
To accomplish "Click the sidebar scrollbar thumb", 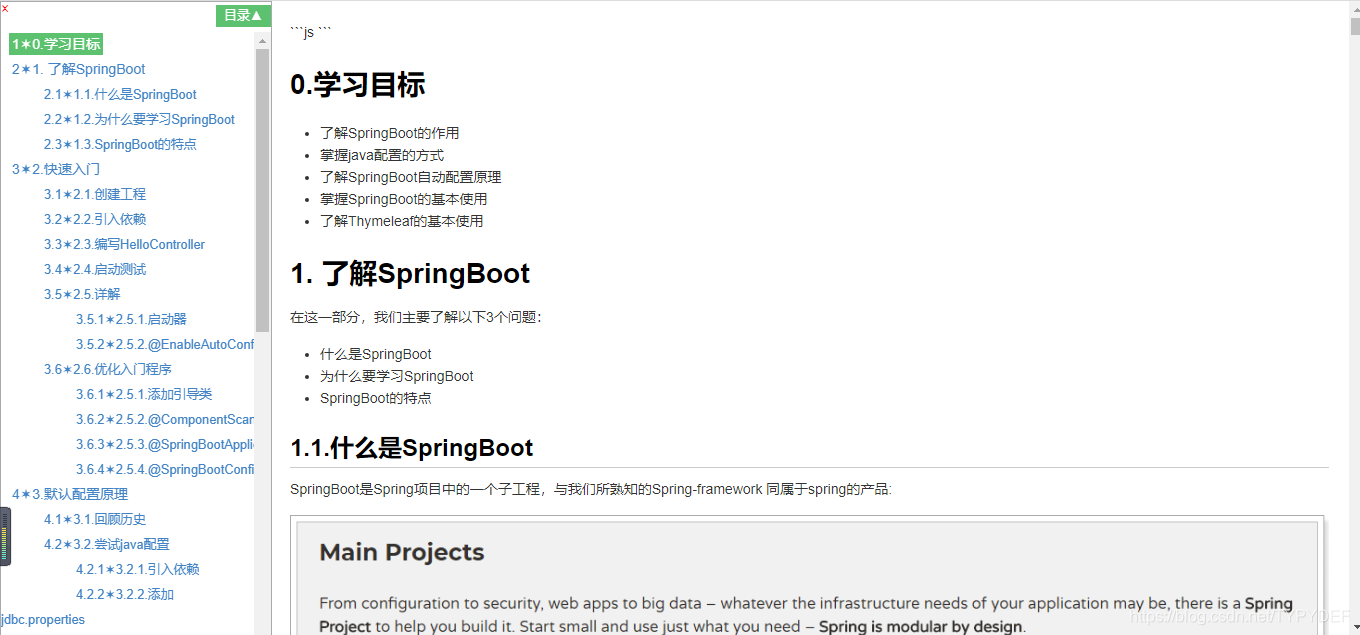I will point(263,190).
